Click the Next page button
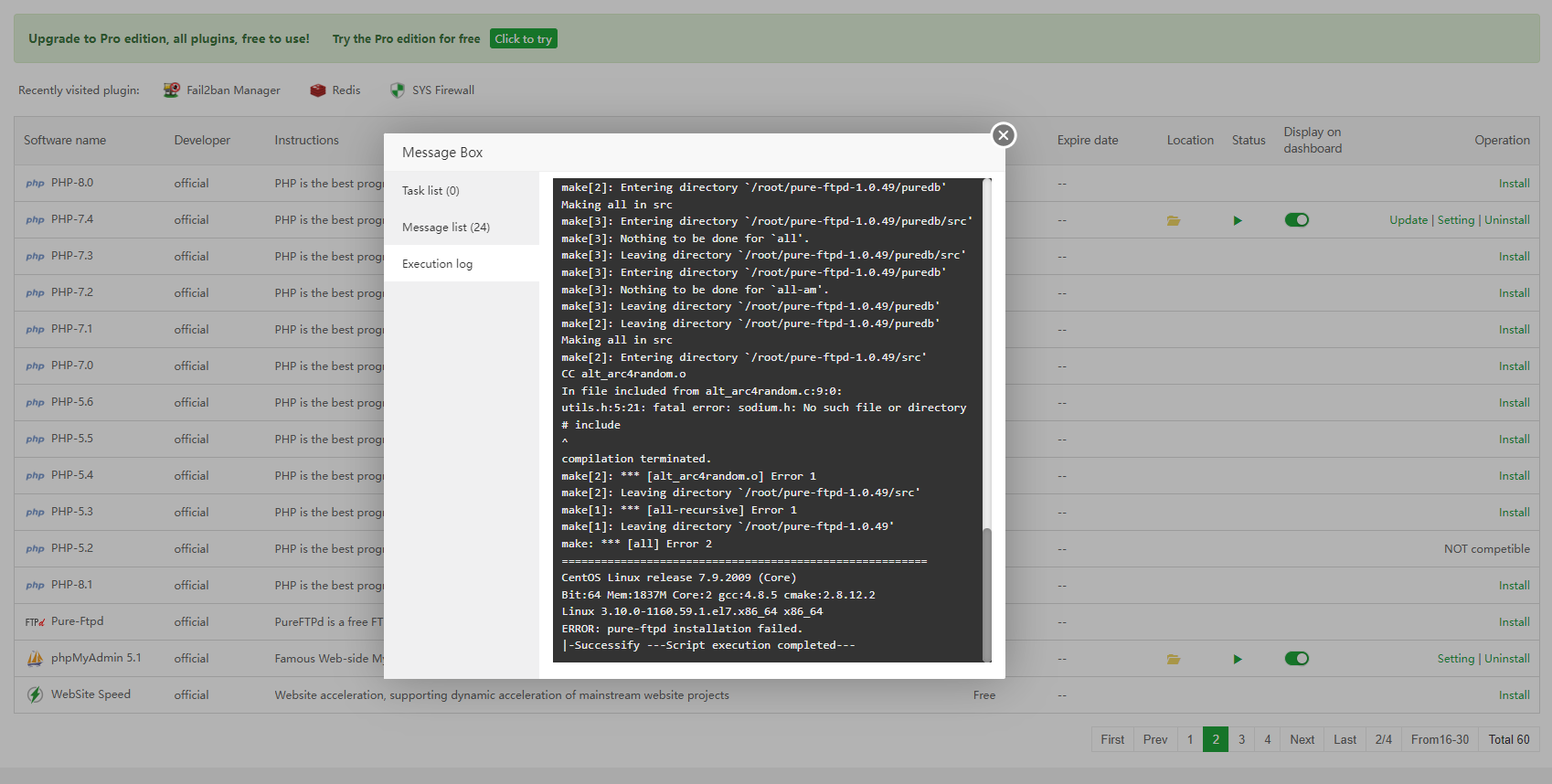The image size is (1552, 784). pos(1302,739)
